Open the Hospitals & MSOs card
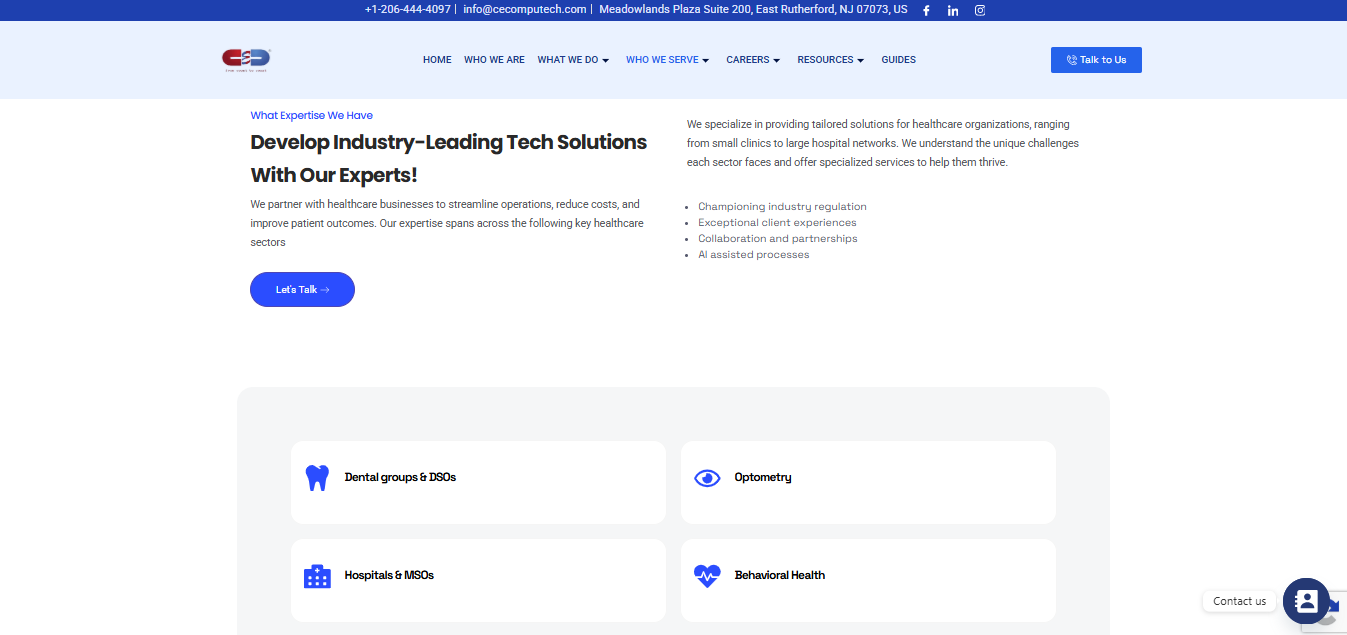The width and height of the screenshot is (1347, 635). coord(478,580)
